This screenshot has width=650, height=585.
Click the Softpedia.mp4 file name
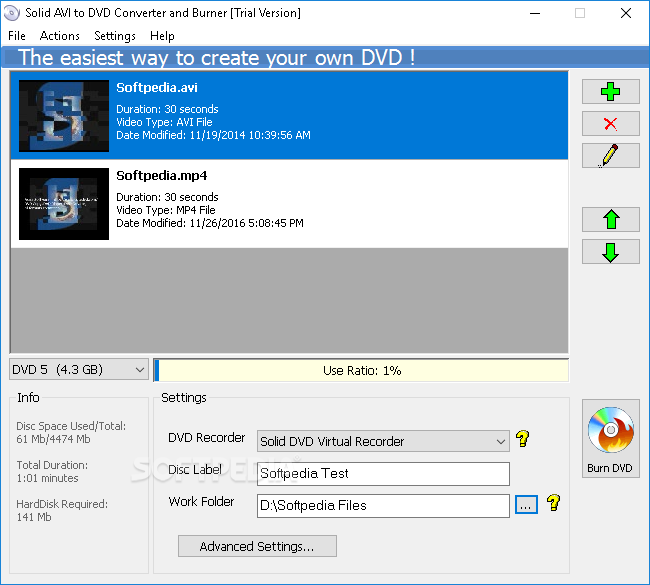pyautogui.click(x=162, y=176)
